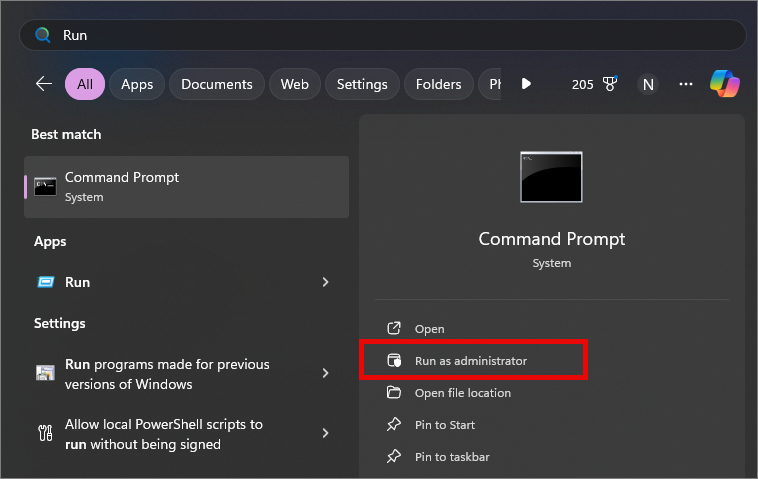Click the 205 rewards points count
758x479 pixels.
pyautogui.click(x=582, y=85)
